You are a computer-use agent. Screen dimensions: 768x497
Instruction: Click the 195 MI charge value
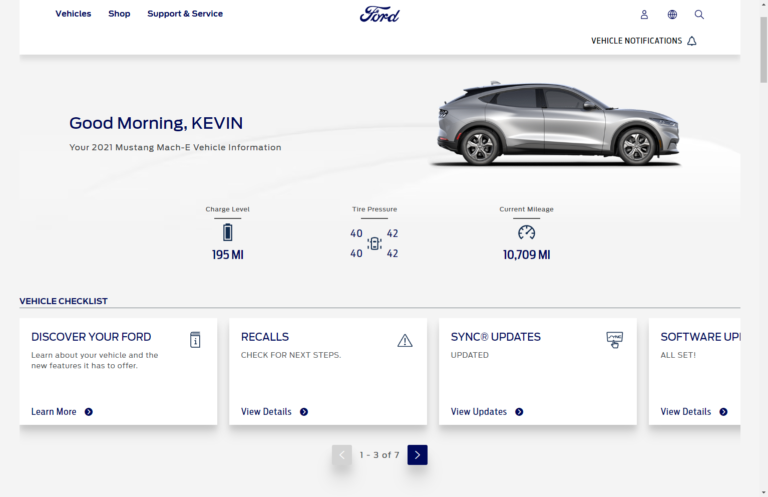[227, 255]
